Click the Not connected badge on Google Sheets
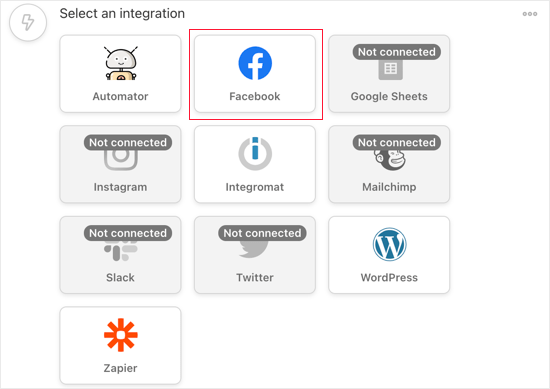 point(396,52)
